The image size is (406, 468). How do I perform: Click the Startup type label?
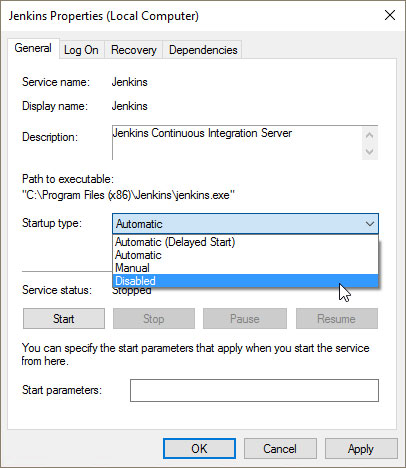pos(52,223)
